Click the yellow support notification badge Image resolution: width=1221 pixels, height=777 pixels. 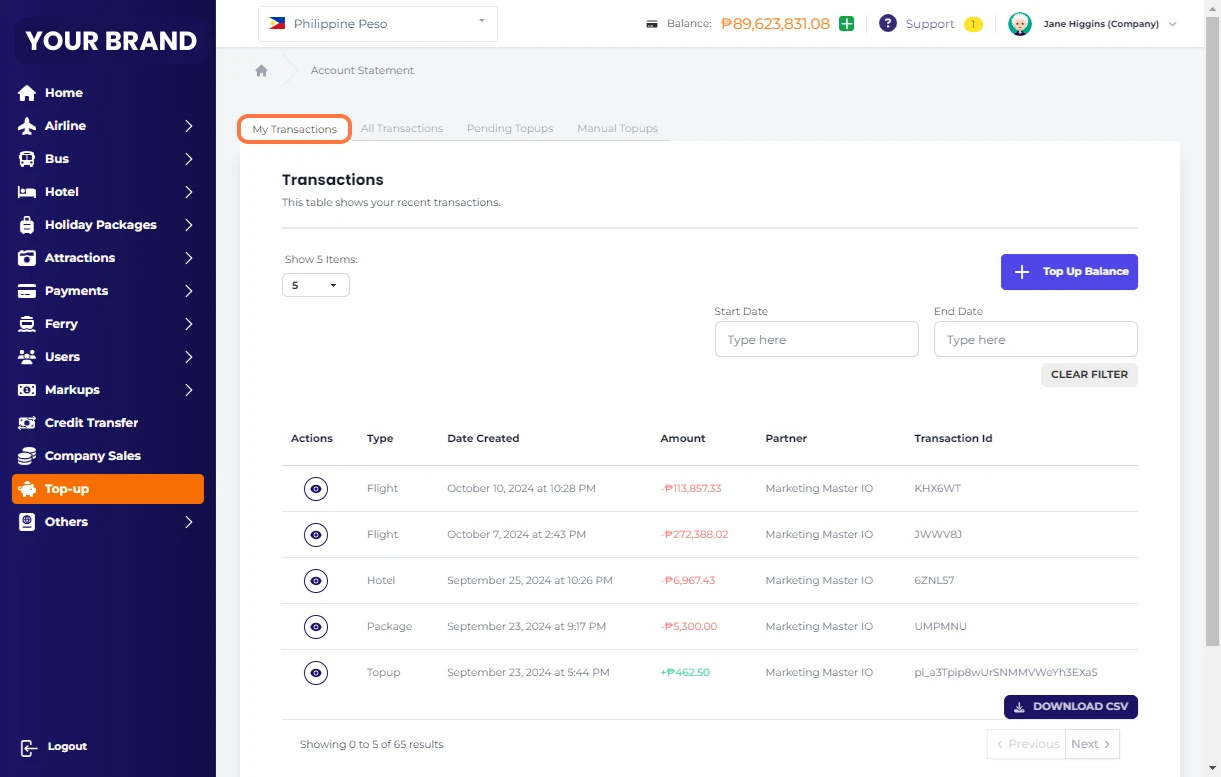click(972, 24)
